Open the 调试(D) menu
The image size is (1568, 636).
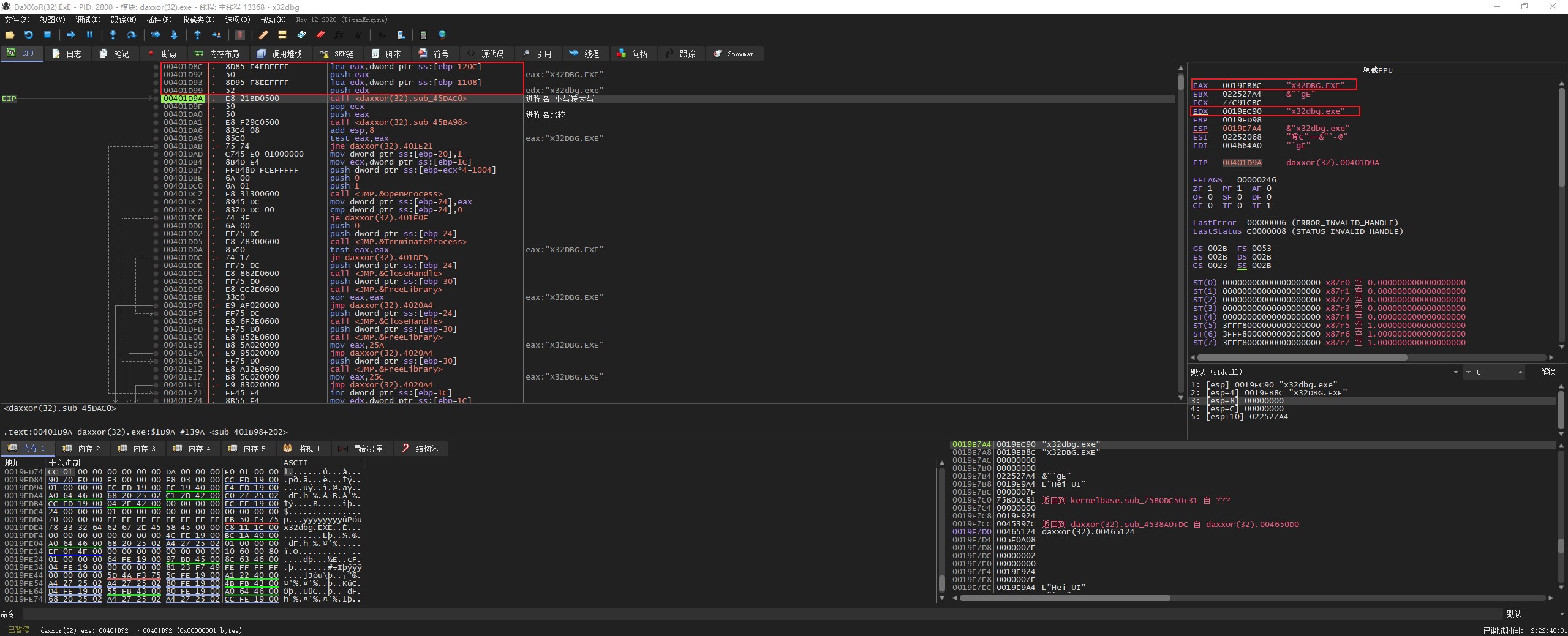tap(88, 20)
